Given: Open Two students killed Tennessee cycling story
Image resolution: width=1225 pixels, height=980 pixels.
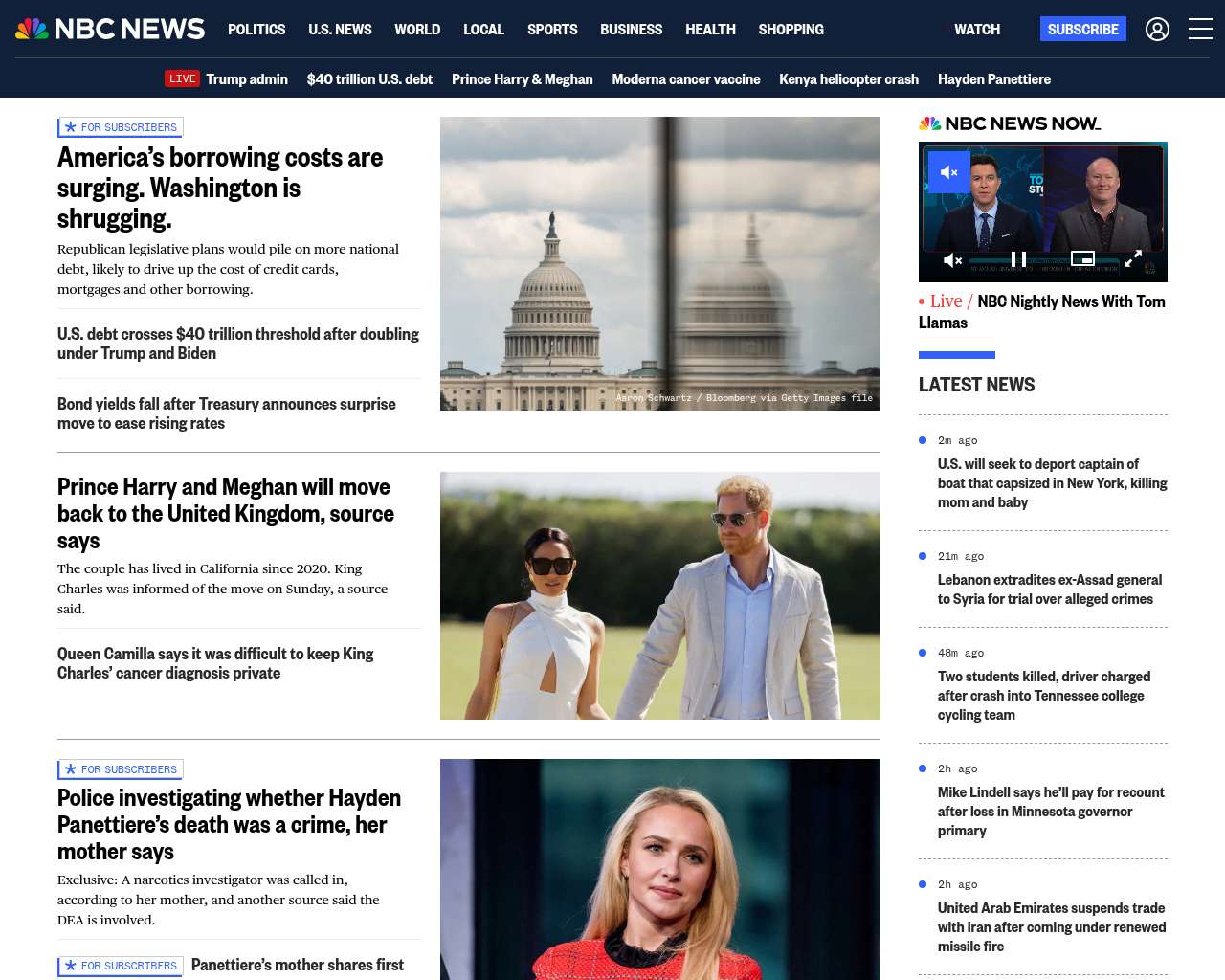Looking at the screenshot, I should 1044,696.
